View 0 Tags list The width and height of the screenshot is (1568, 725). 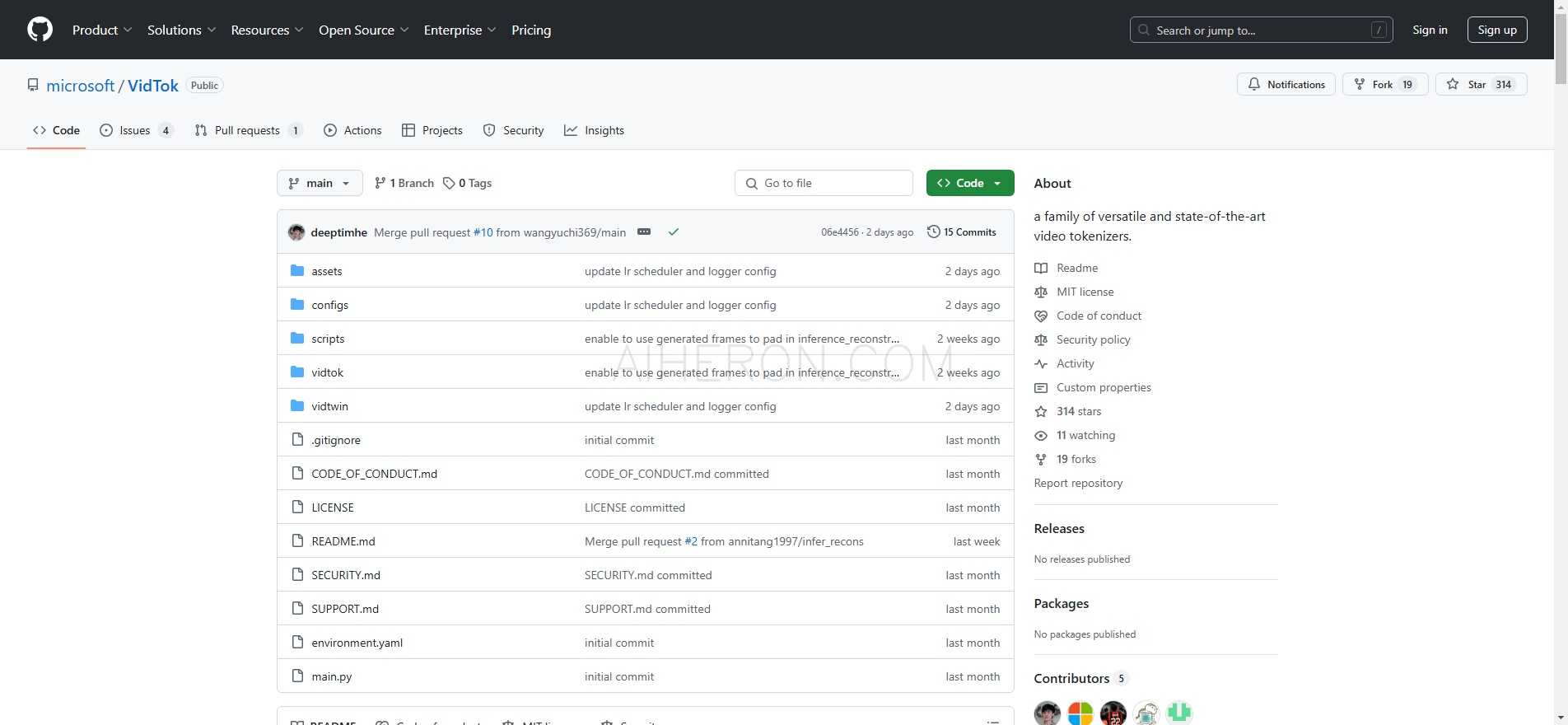click(x=467, y=183)
